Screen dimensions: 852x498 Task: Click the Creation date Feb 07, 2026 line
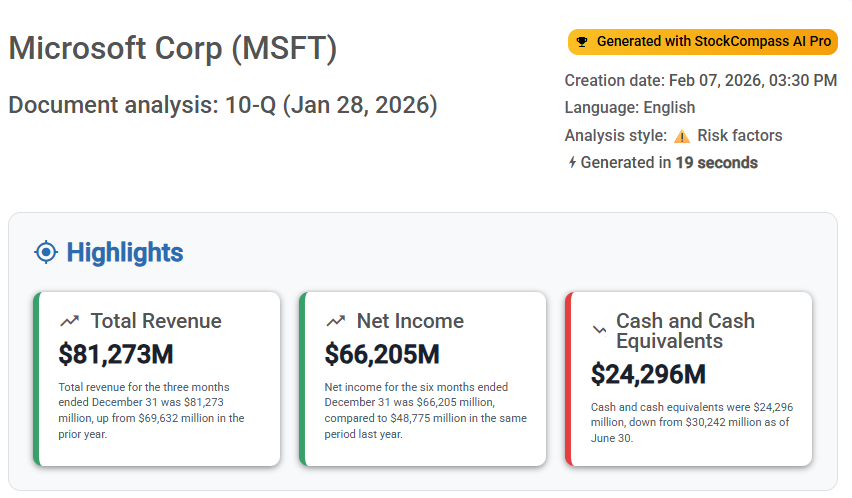[x=700, y=81]
